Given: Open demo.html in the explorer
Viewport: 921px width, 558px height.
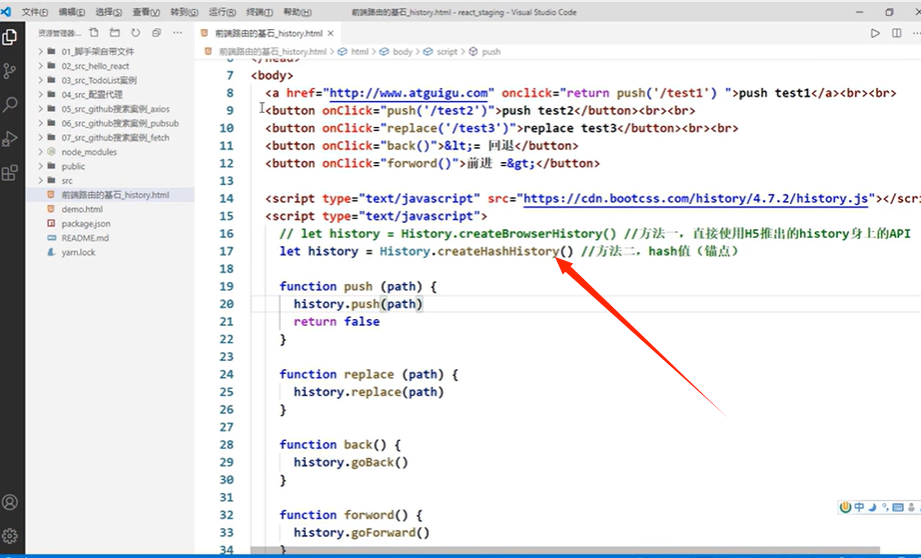Looking at the screenshot, I should click(x=82, y=209).
